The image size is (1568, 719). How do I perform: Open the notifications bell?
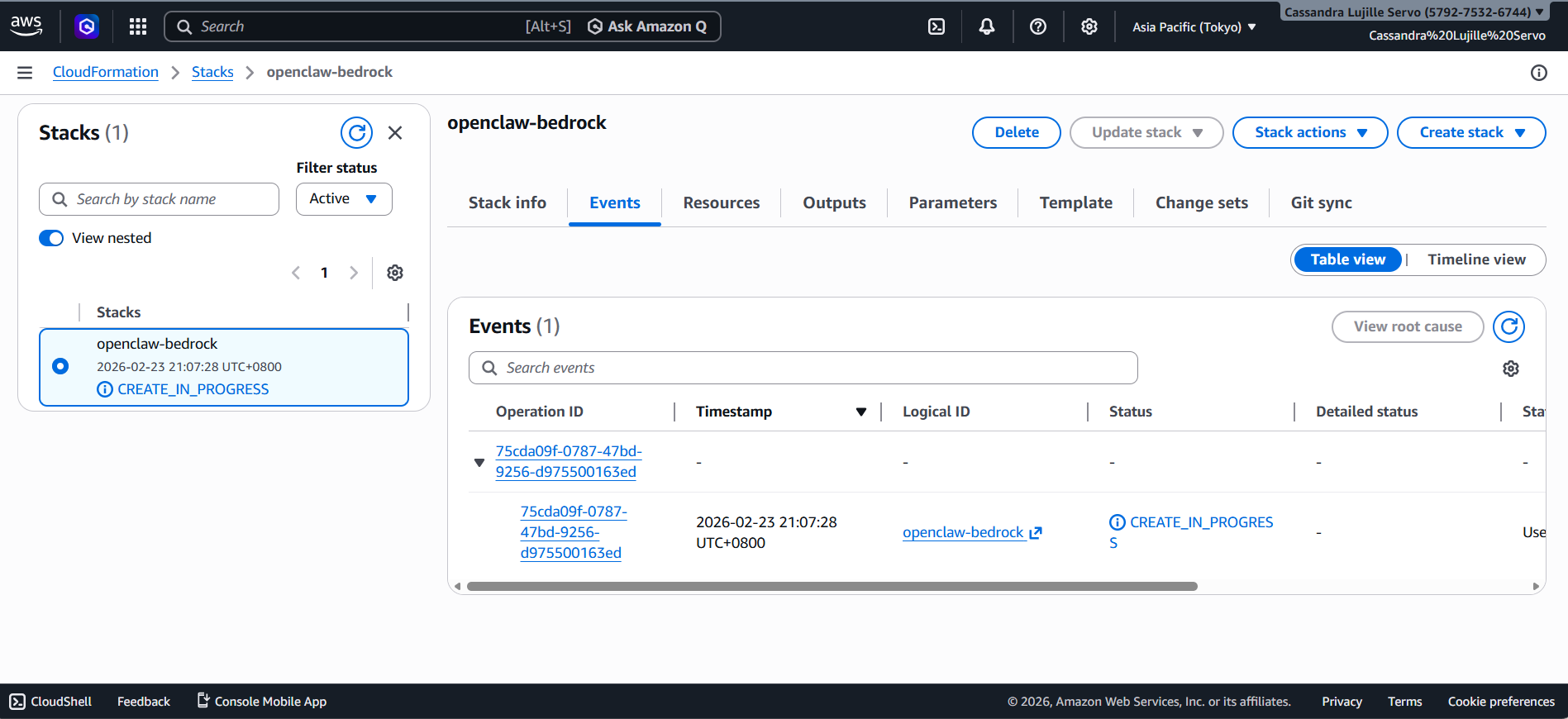coord(987,26)
